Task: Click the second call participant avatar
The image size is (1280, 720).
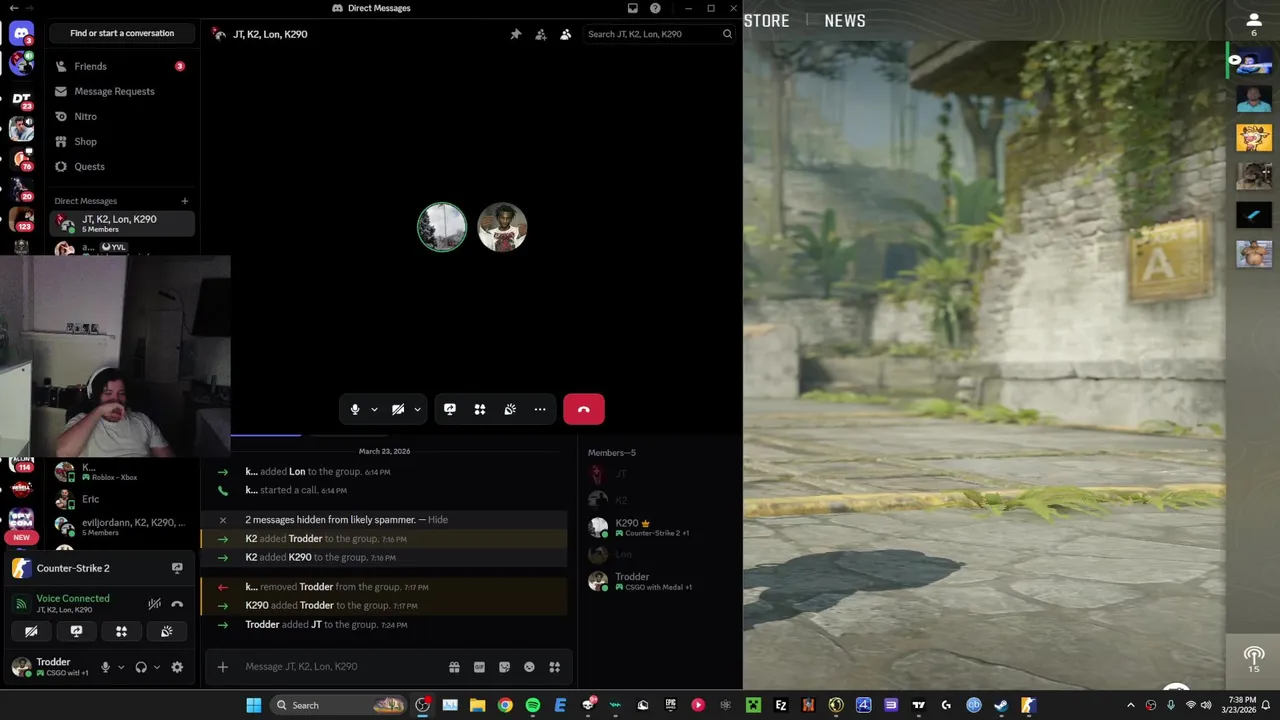Action: click(502, 227)
